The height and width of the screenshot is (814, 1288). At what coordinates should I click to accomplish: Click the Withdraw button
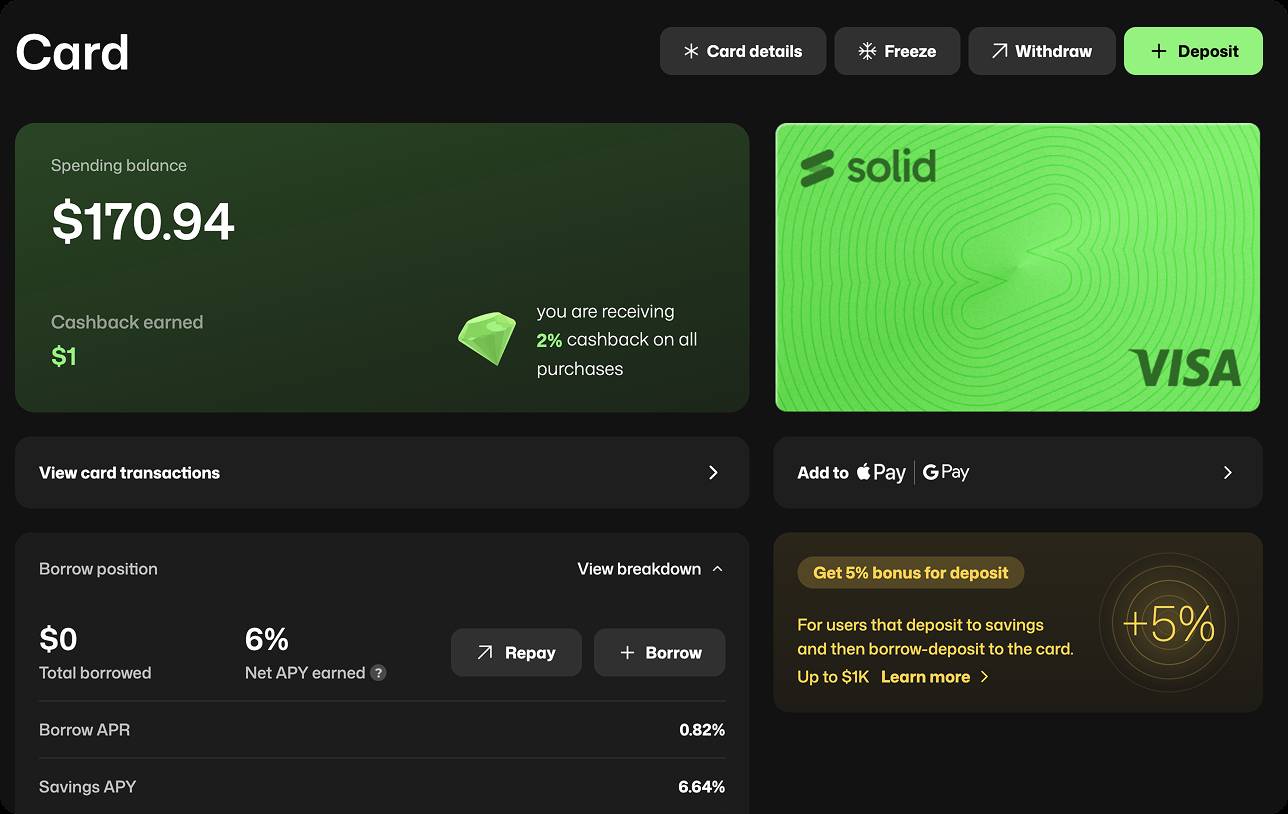[1042, 51]
